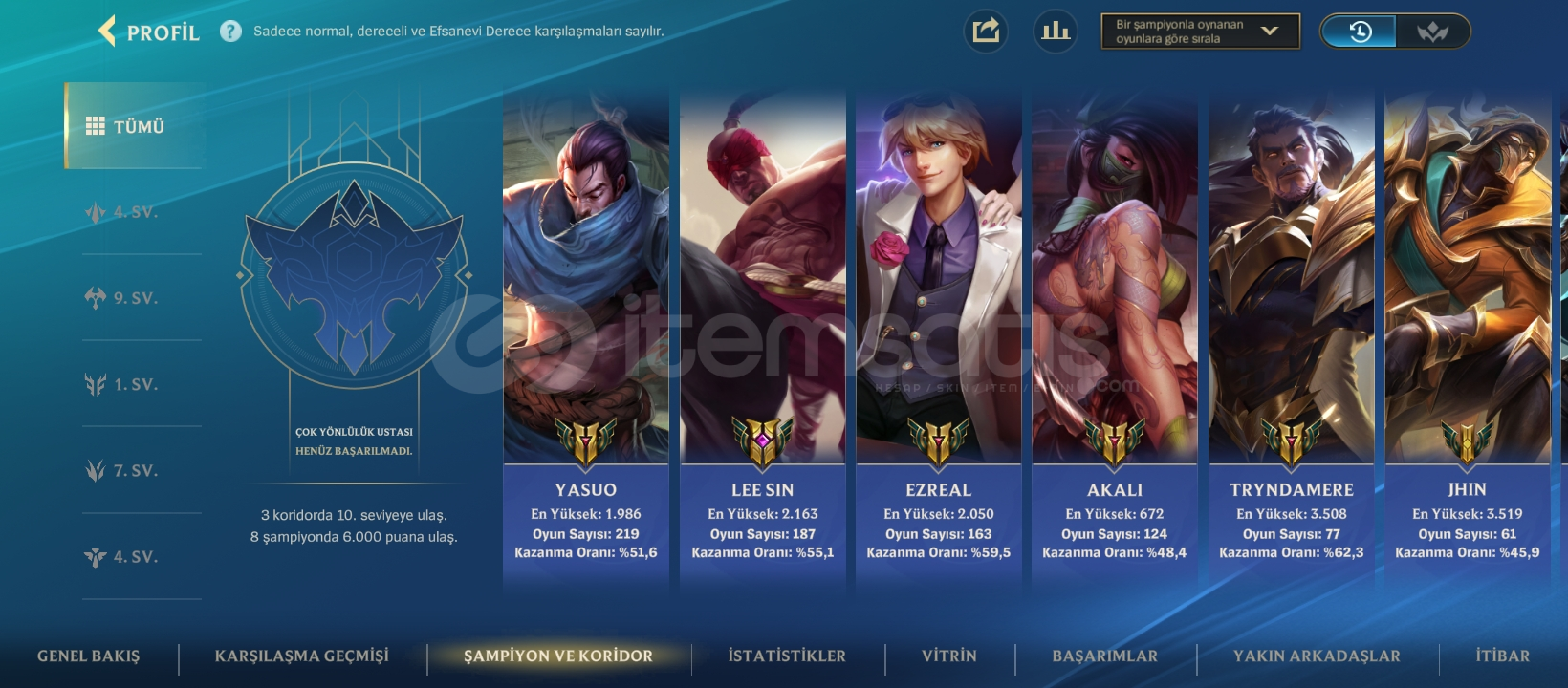Screen dimensions: 1568x688
Task: Open the bar chart statistics icon
Action: [x=1056, y=32]
